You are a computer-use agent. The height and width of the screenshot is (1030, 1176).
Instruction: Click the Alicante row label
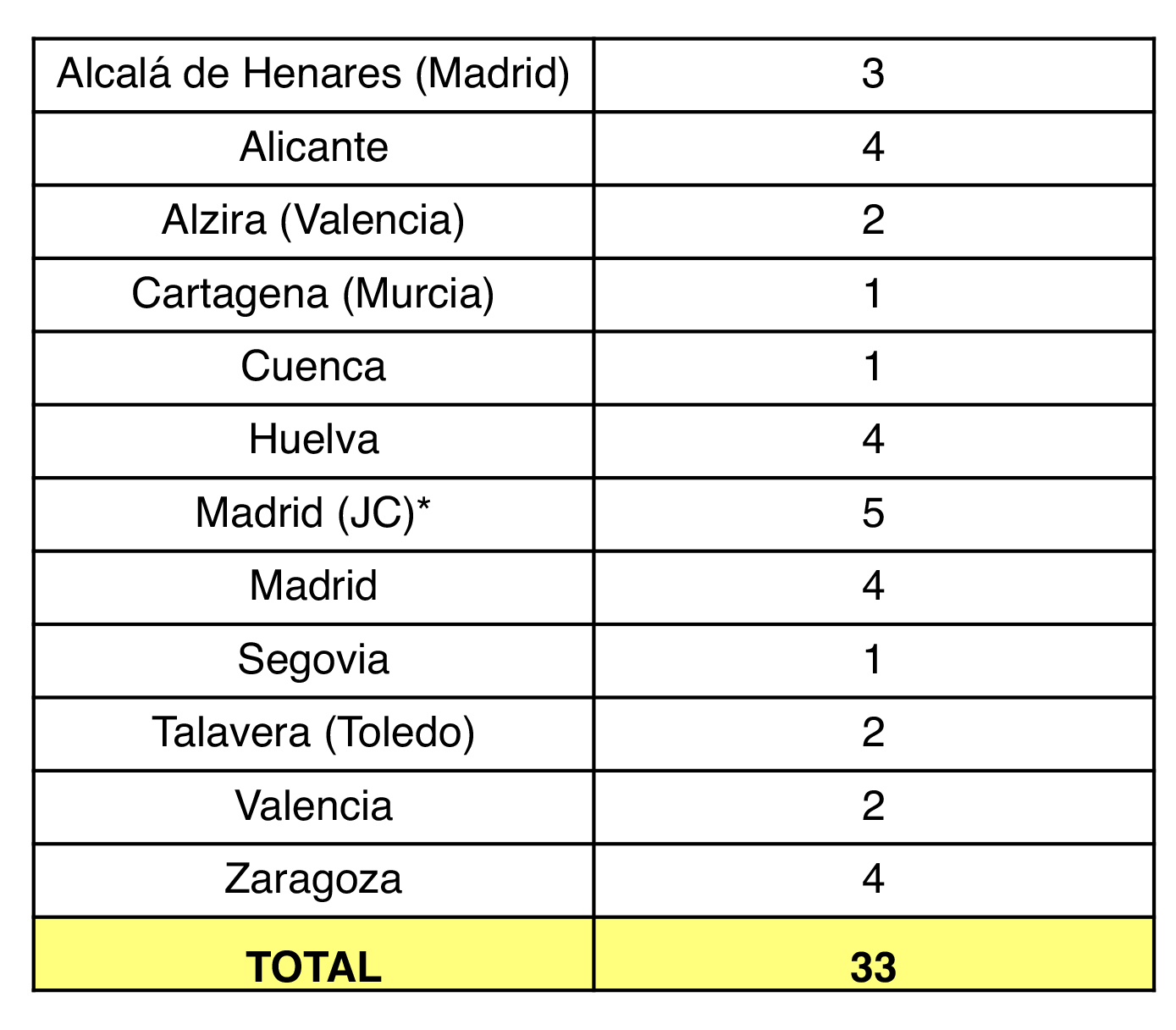313,148
